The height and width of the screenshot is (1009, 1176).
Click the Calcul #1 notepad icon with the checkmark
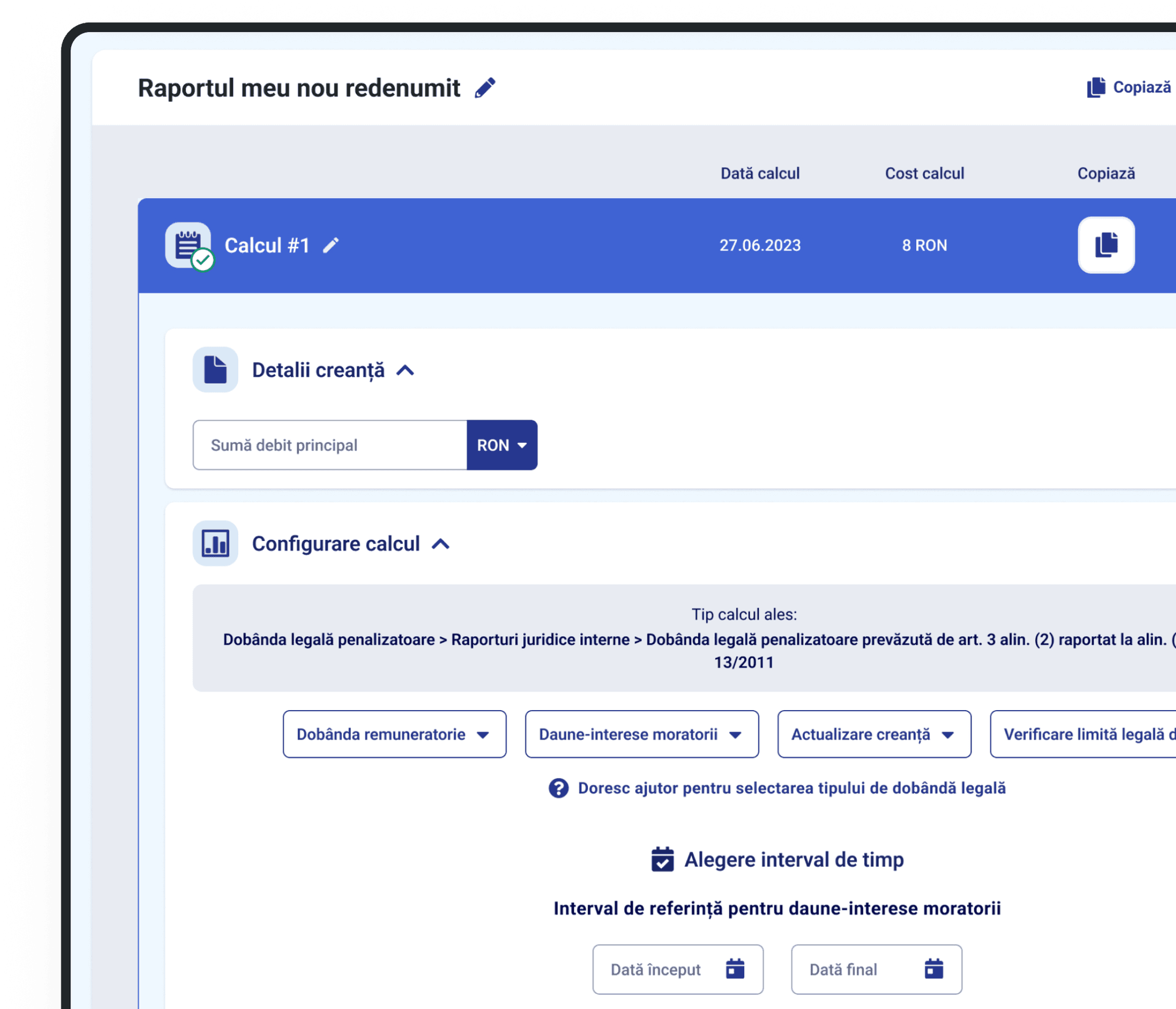[189, 246]
